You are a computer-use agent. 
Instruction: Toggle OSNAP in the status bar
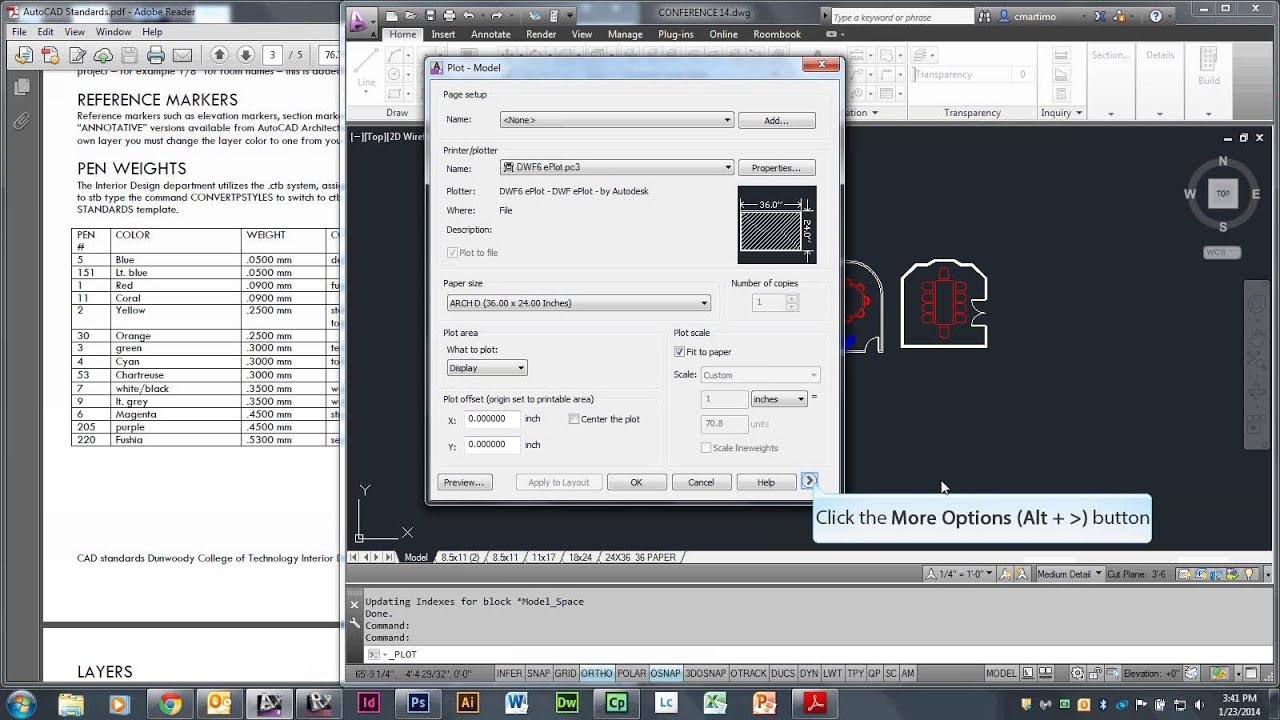click(665, 674)
